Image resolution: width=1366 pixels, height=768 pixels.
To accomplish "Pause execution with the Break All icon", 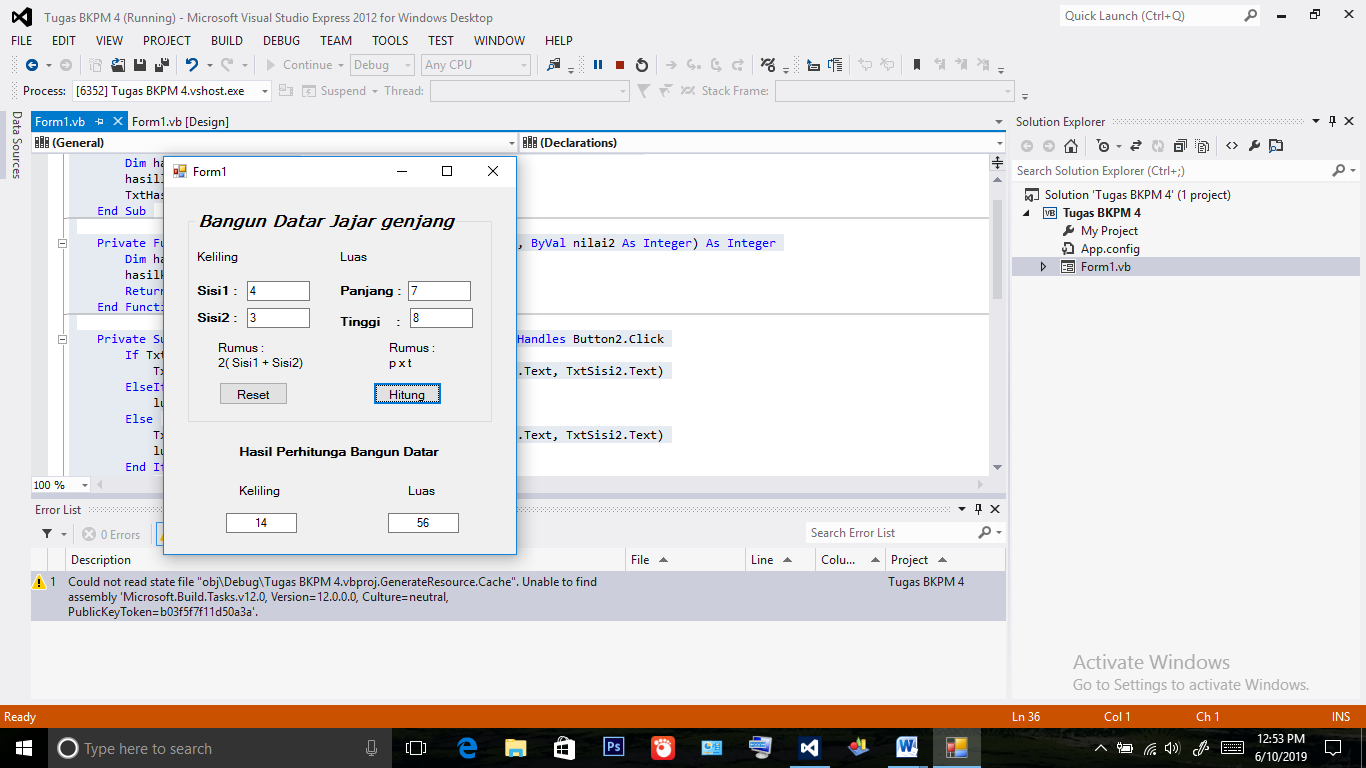I will [x=598, y=65].
